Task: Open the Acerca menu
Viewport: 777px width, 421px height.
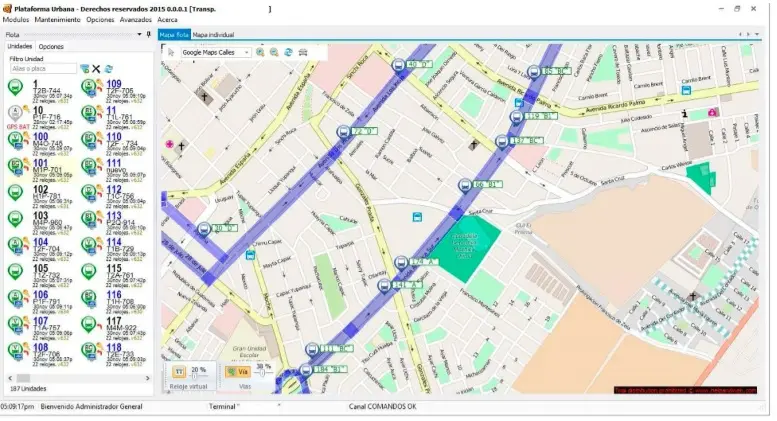Action: pos(167,20)
